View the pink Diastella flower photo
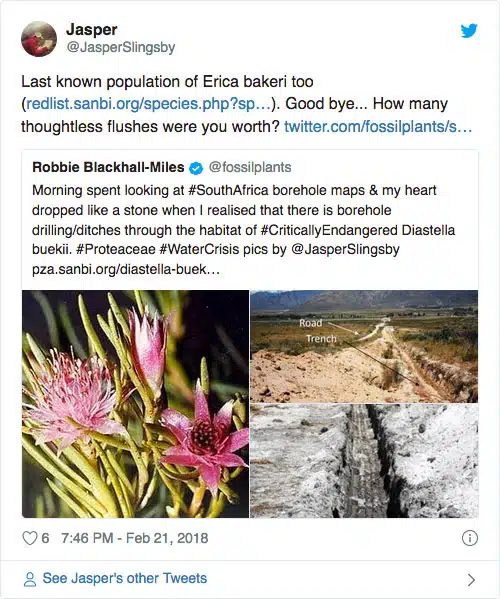 [x=136, y=404]
